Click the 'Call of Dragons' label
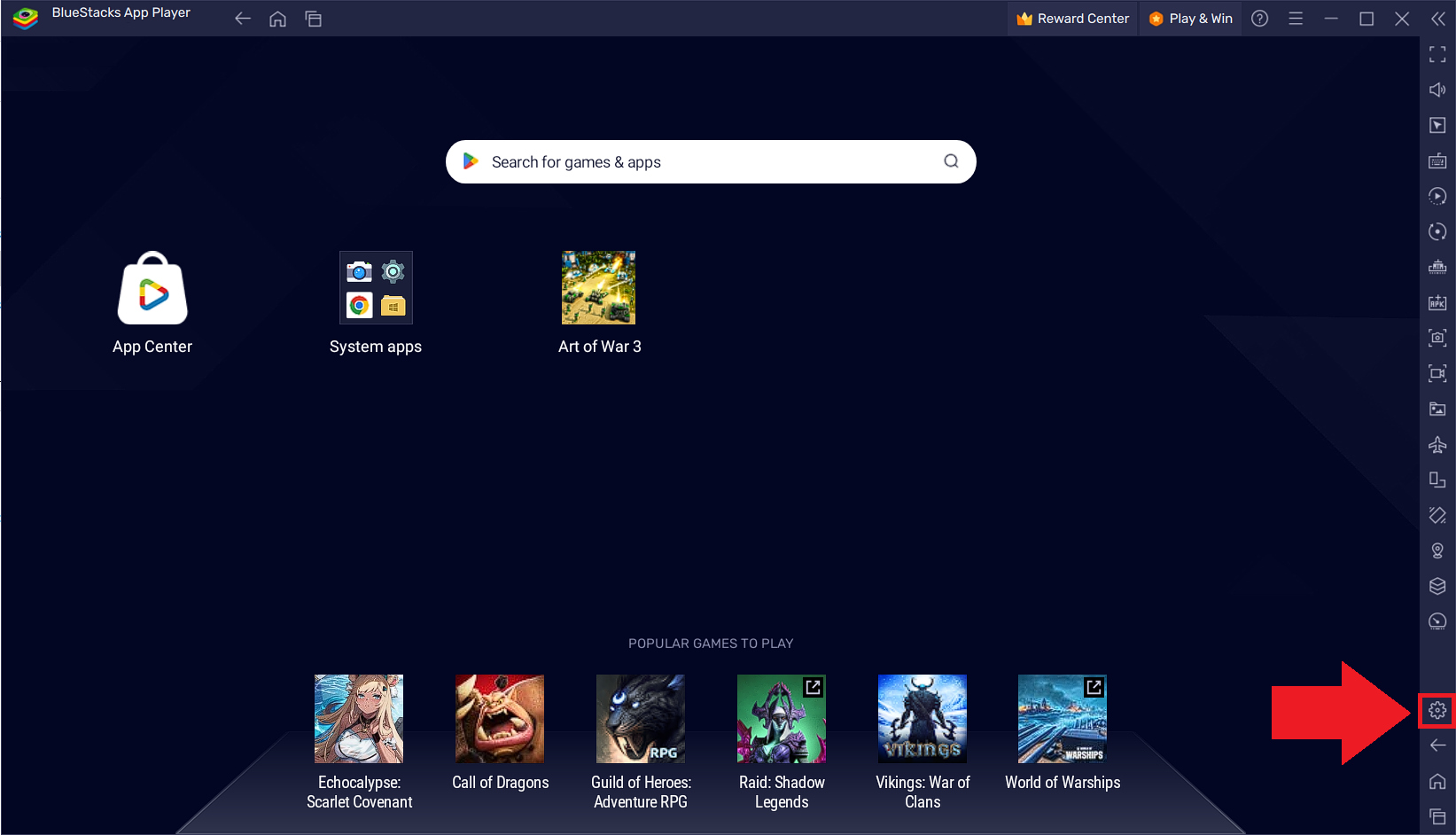 pos(501,783)
